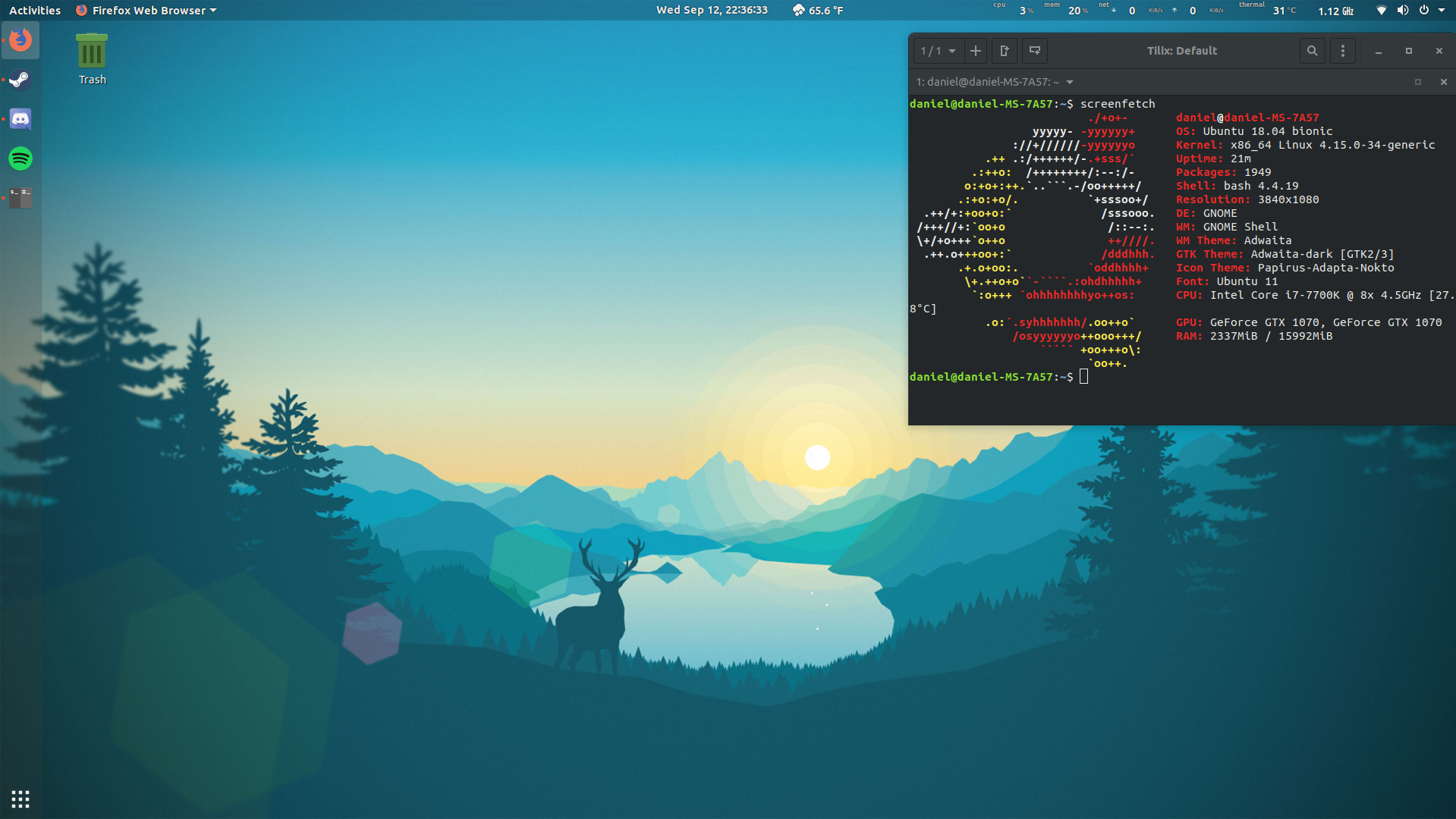Click the net download speed indicator
The image size is (1456, 819).
click(x=1131, y=10)
